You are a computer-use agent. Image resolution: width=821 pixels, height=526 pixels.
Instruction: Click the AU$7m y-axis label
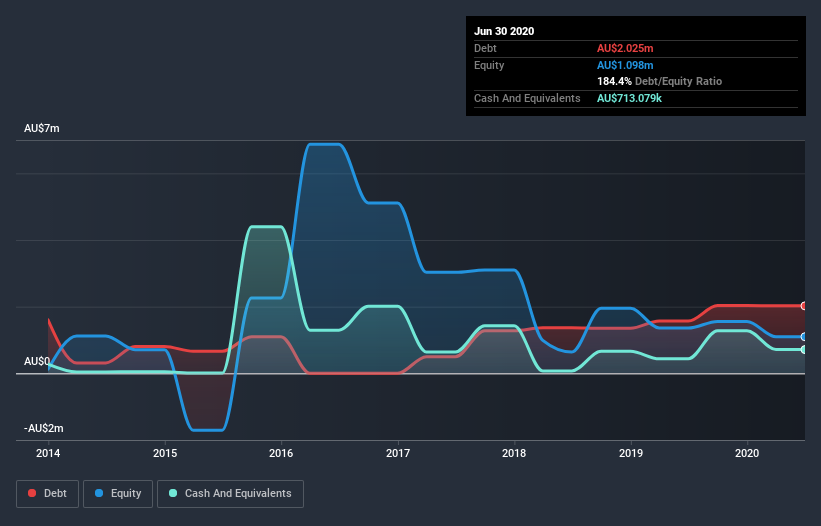click(x=42, y=129)
